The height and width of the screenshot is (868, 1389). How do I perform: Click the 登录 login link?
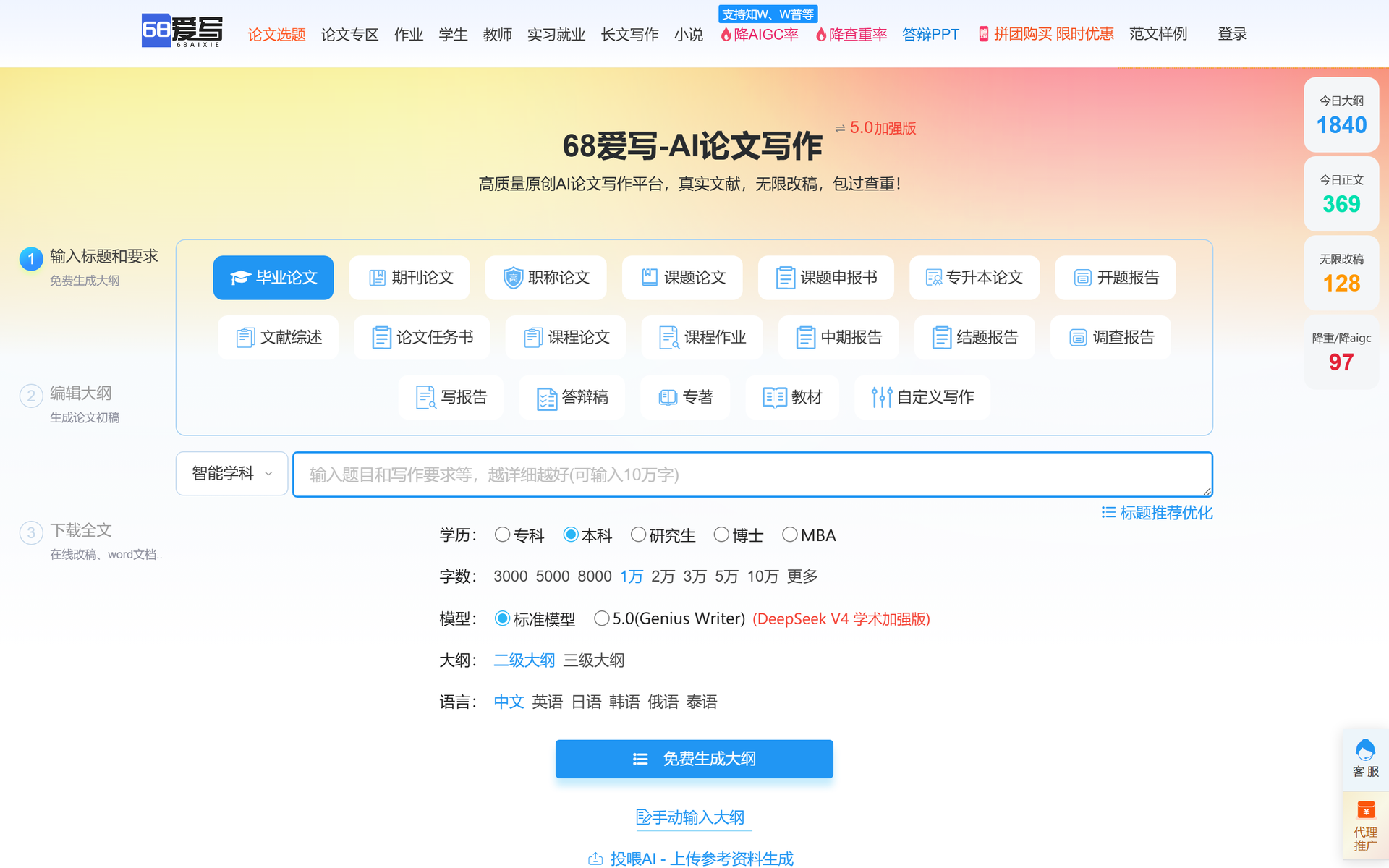pyautogui.click(x=1232, y=34)
